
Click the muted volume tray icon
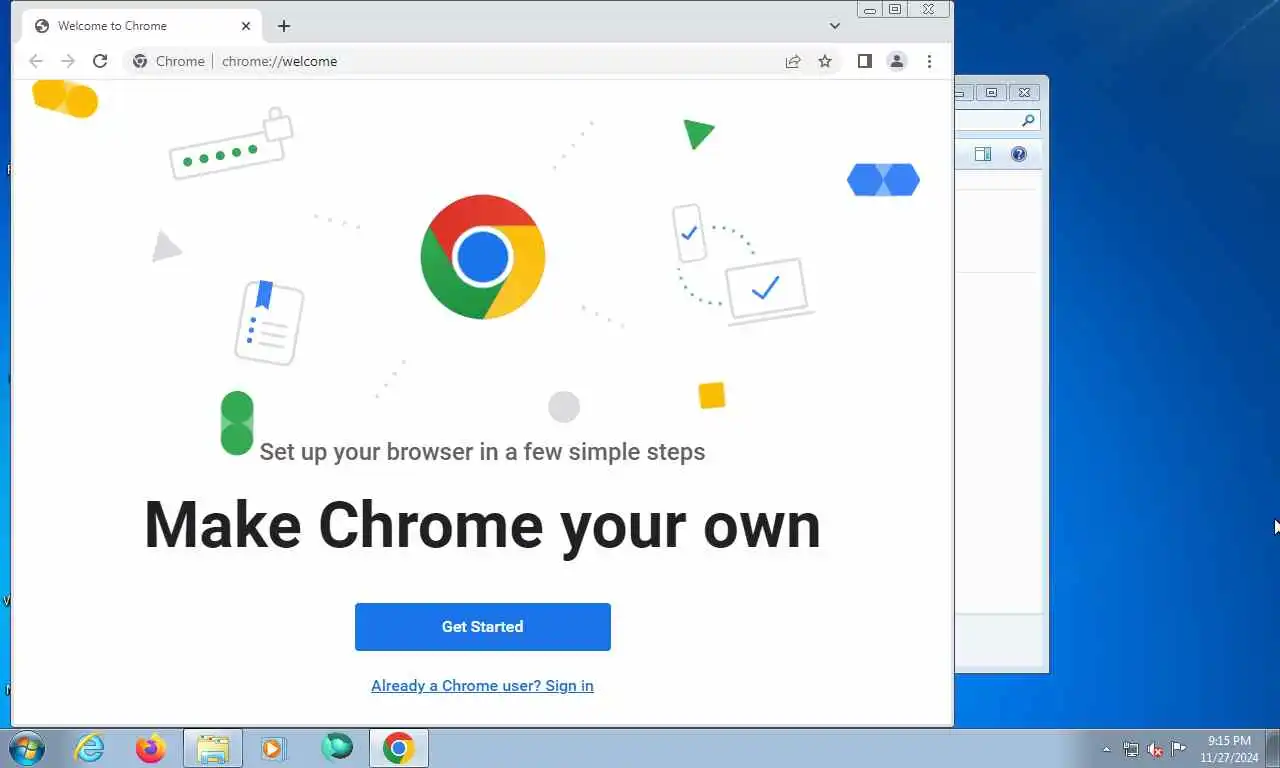coord(1155,749)
